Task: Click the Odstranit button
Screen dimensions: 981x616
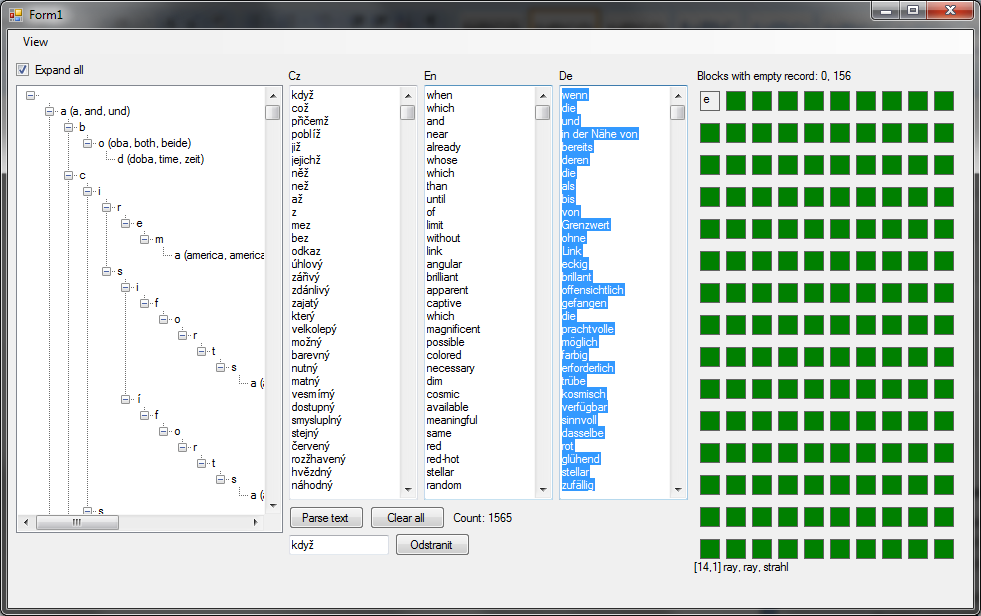Action: click(432, 545)
